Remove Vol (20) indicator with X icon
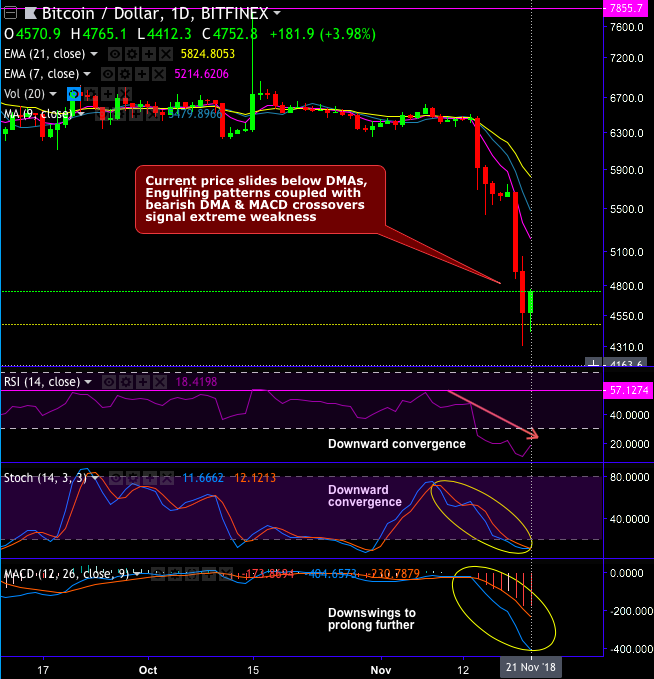The height and width of the screenshot is (679, 654). (125, 94)
